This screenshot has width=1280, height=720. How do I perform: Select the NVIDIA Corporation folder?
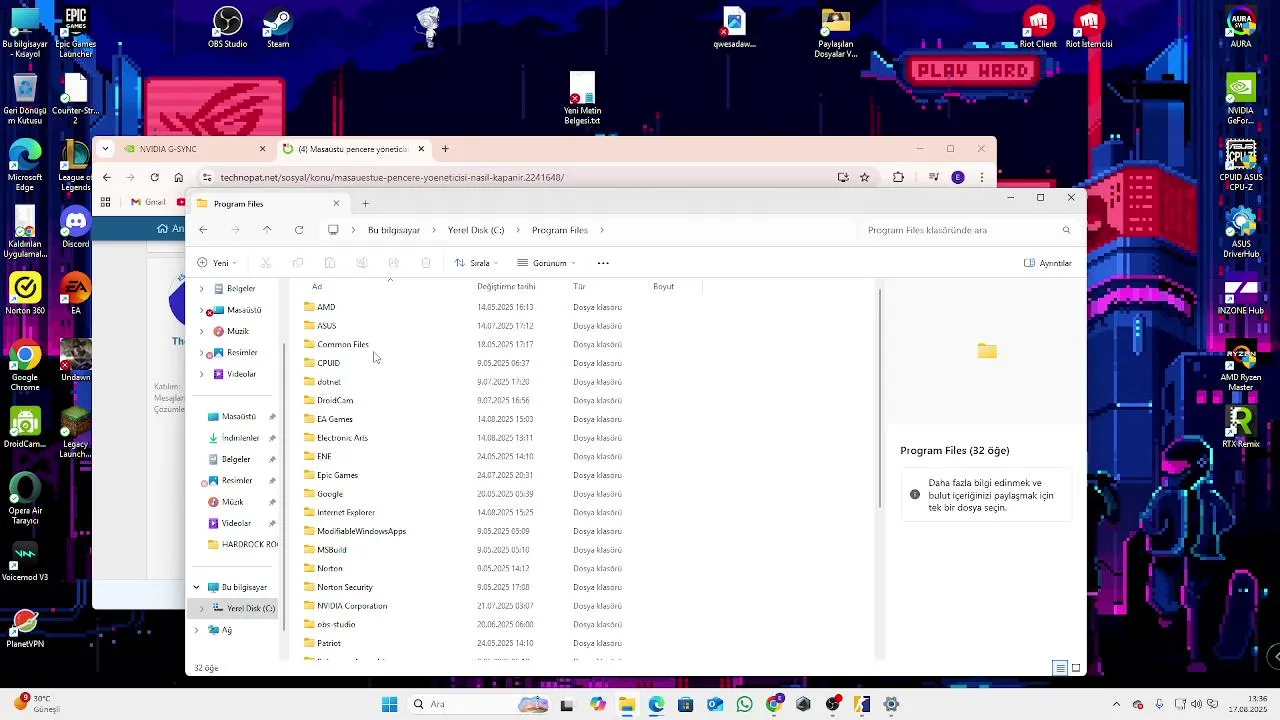(352, 606)
